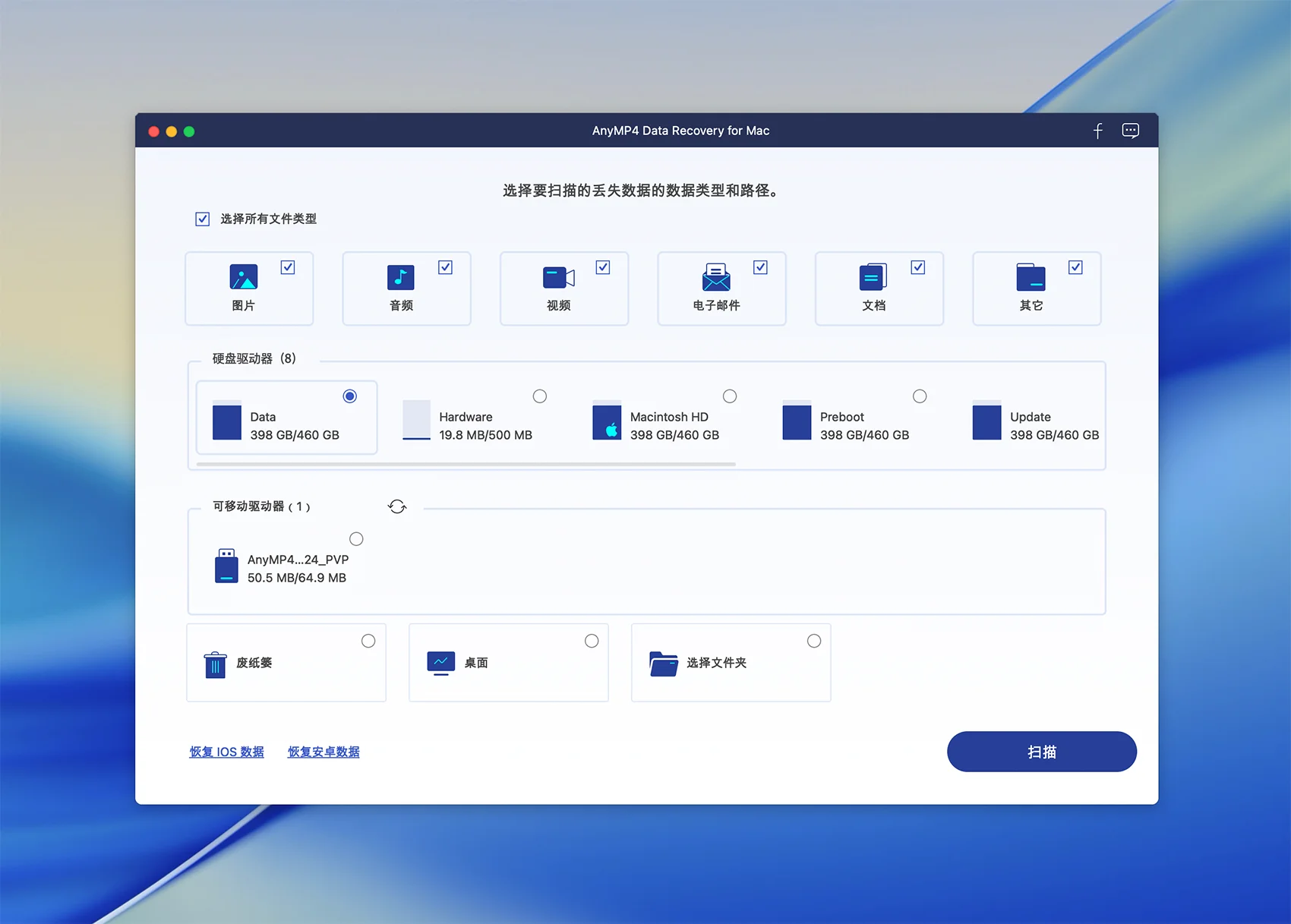The width and height of the screenshot is (1291, 924).
Task: Uncheck the 选择所有文件类型 checkbox
Action: [203, 219]
